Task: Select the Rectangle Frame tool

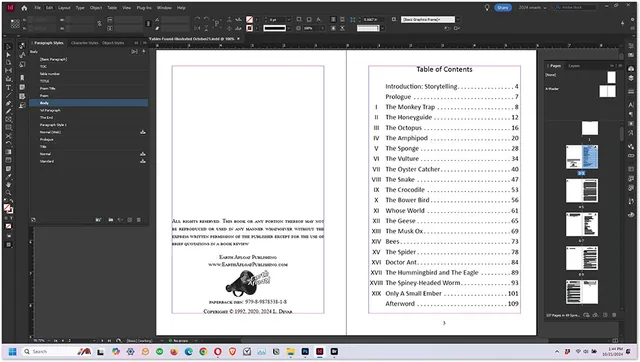Action: (8, 120)
